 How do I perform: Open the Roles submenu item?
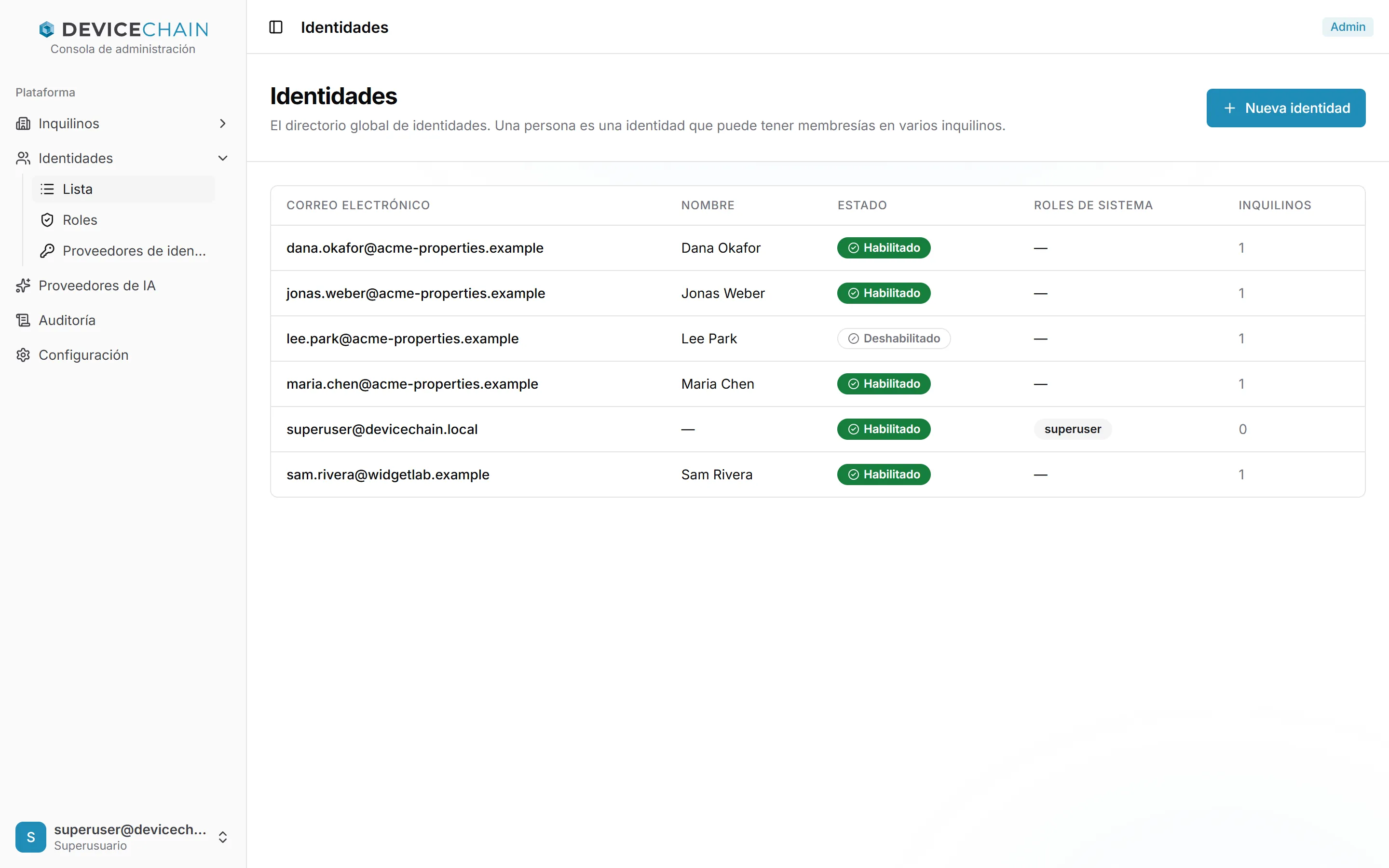(123, 220)
